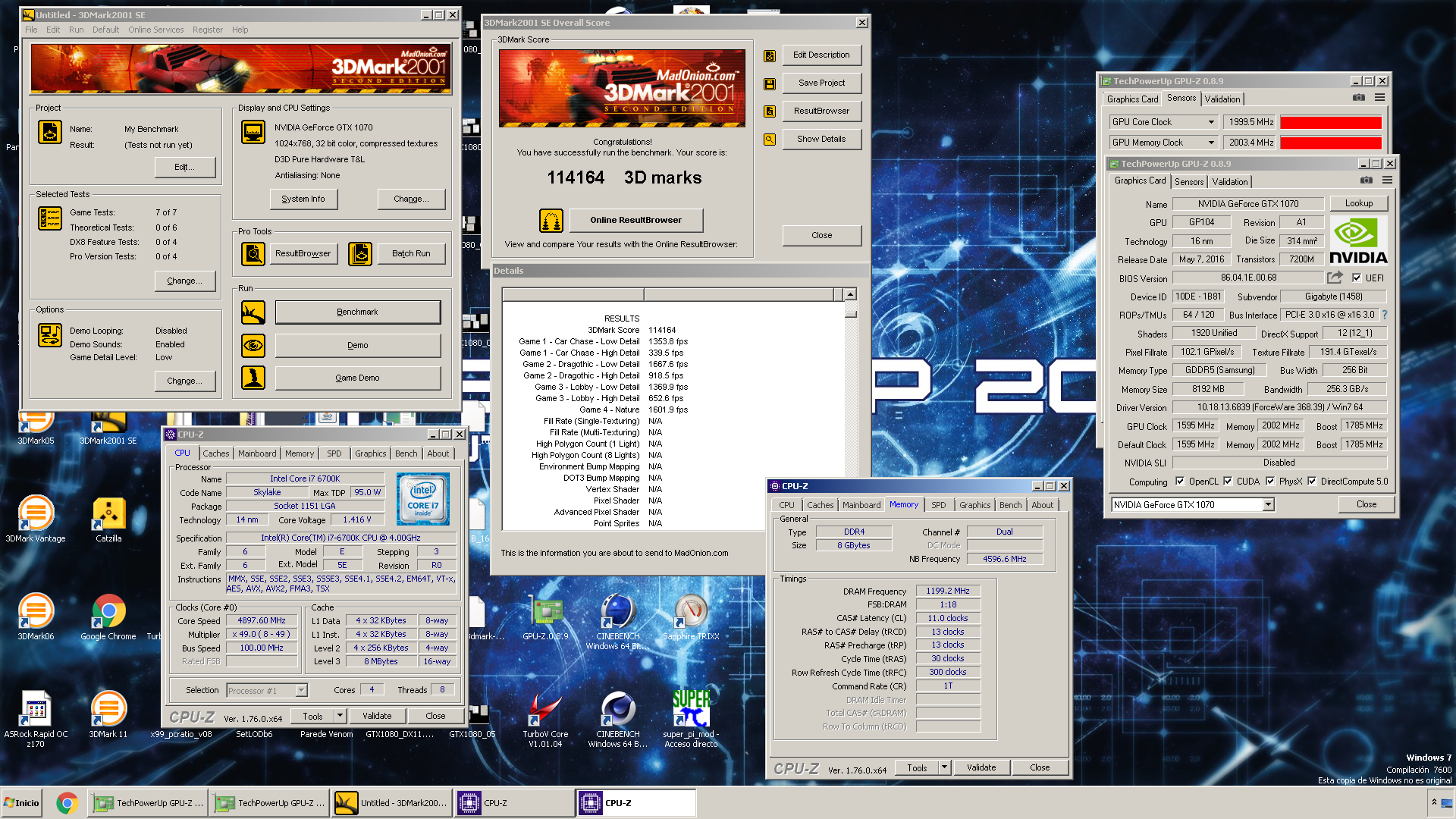This screenshot has height=819, width=1456.
Task: Show hidden system tray icons
Action: click(x=1433, y=802)
